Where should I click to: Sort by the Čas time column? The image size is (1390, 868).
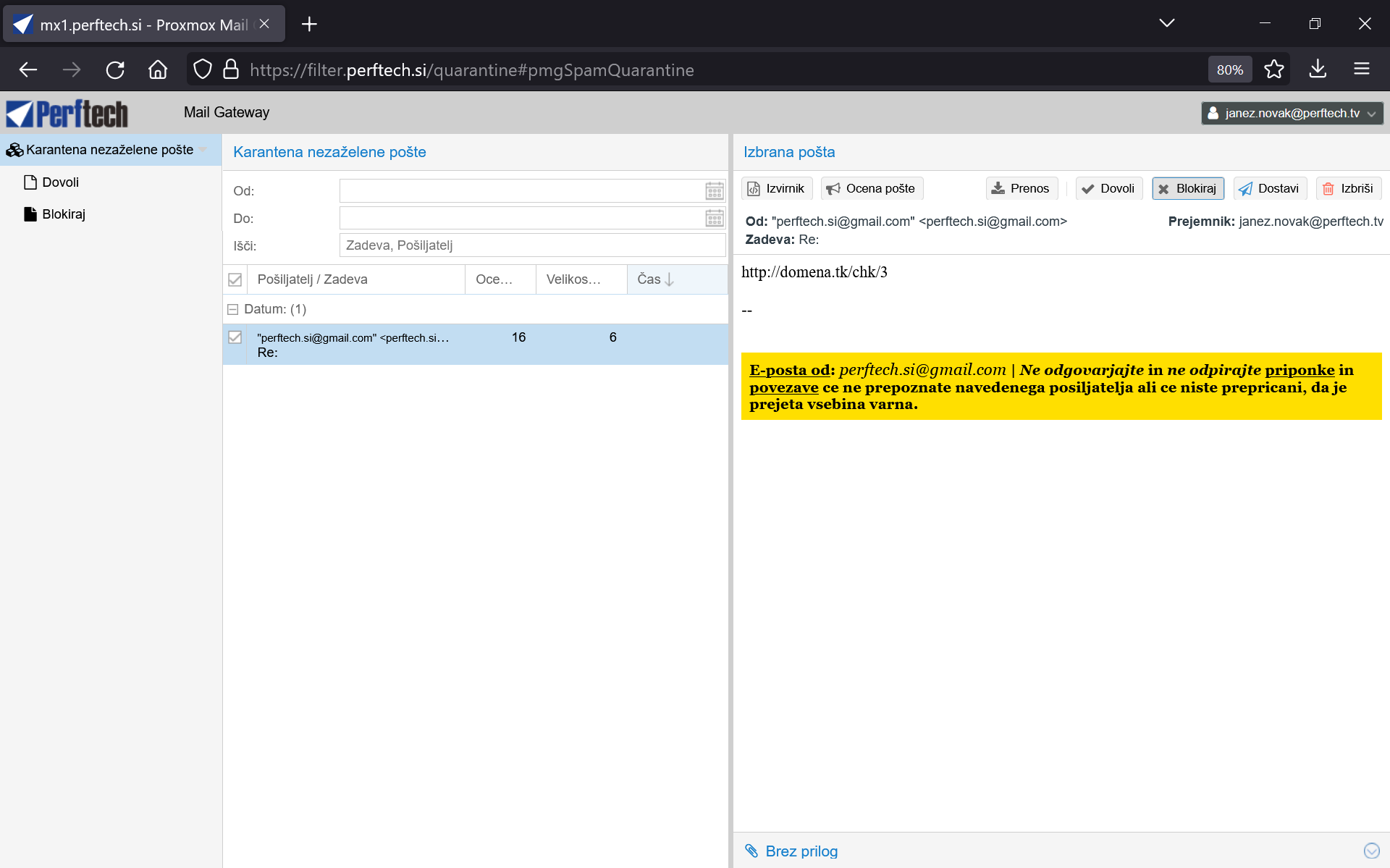point(677,279)
